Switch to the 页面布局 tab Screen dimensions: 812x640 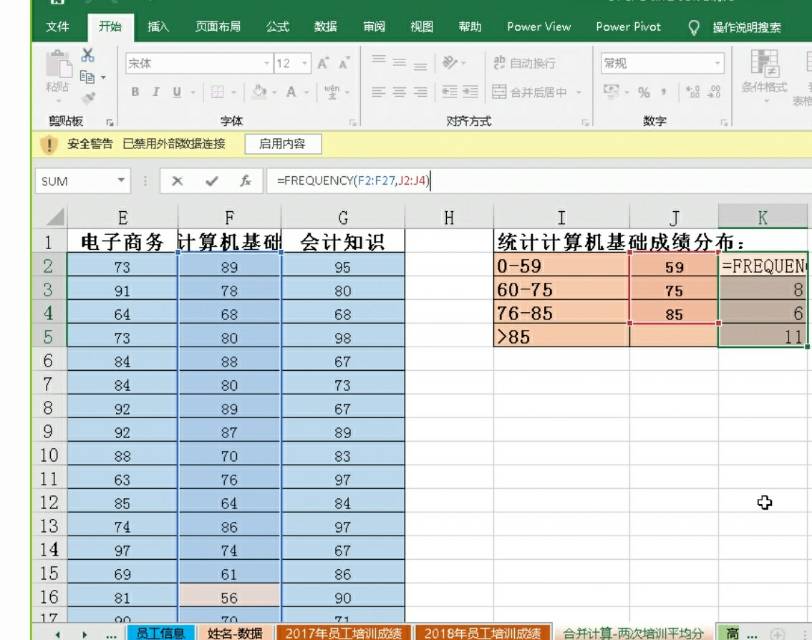click(218, 26)
